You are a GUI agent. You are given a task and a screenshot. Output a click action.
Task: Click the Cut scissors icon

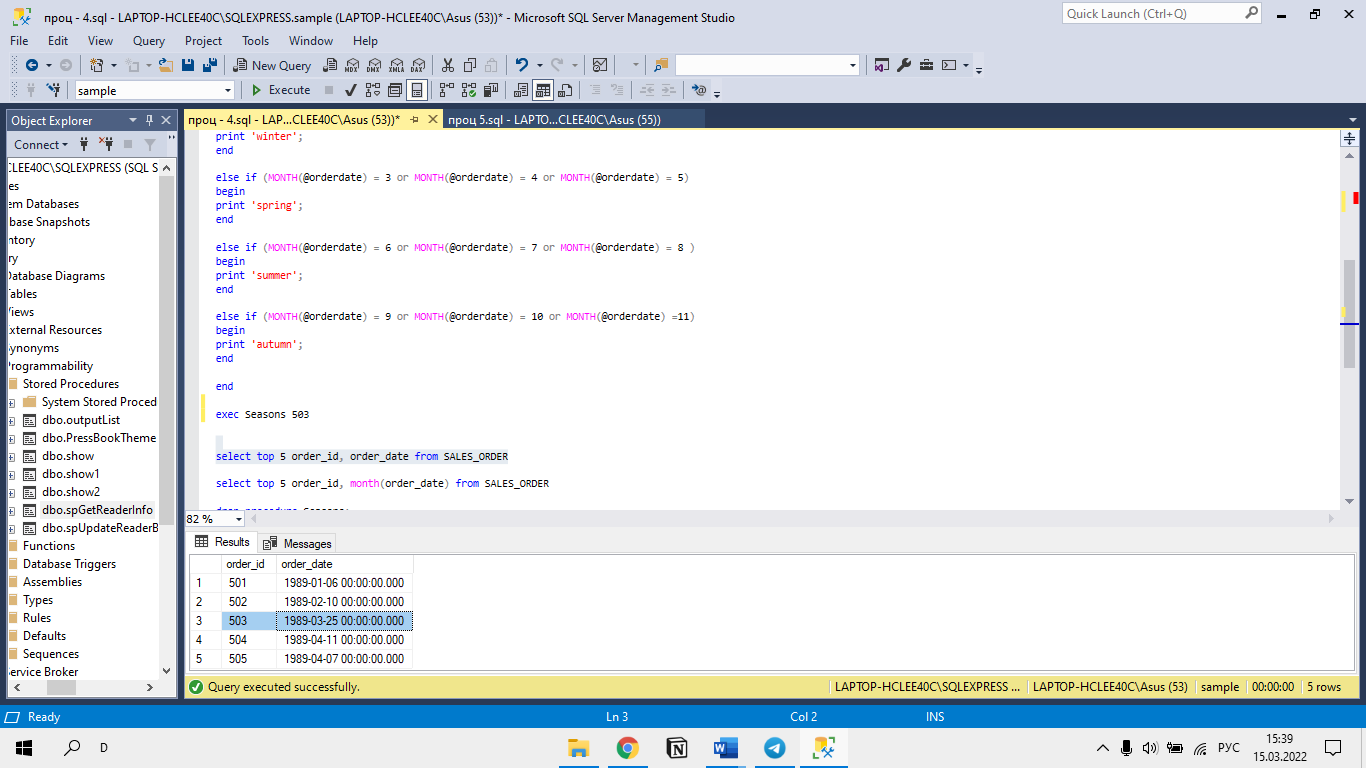click(447, 65)
